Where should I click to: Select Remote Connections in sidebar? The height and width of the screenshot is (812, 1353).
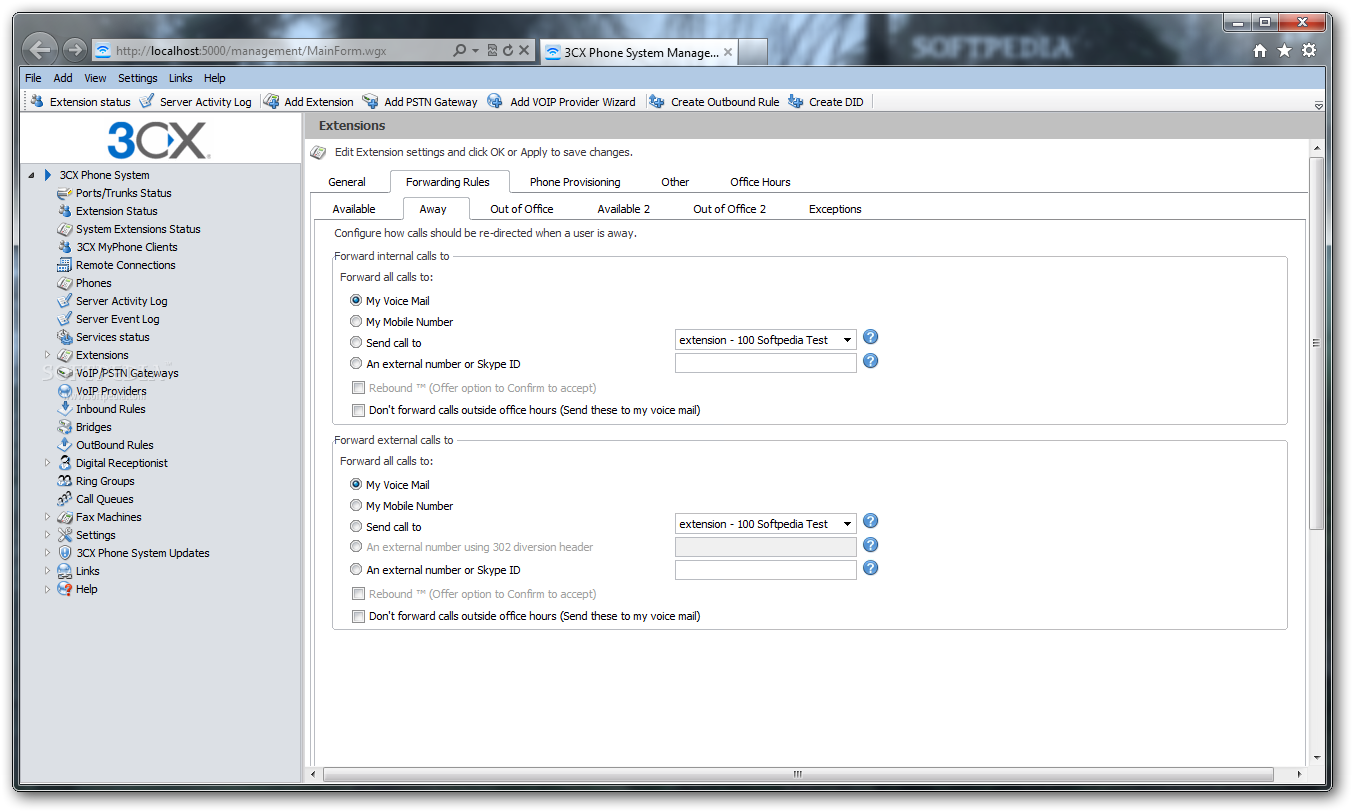125,265
